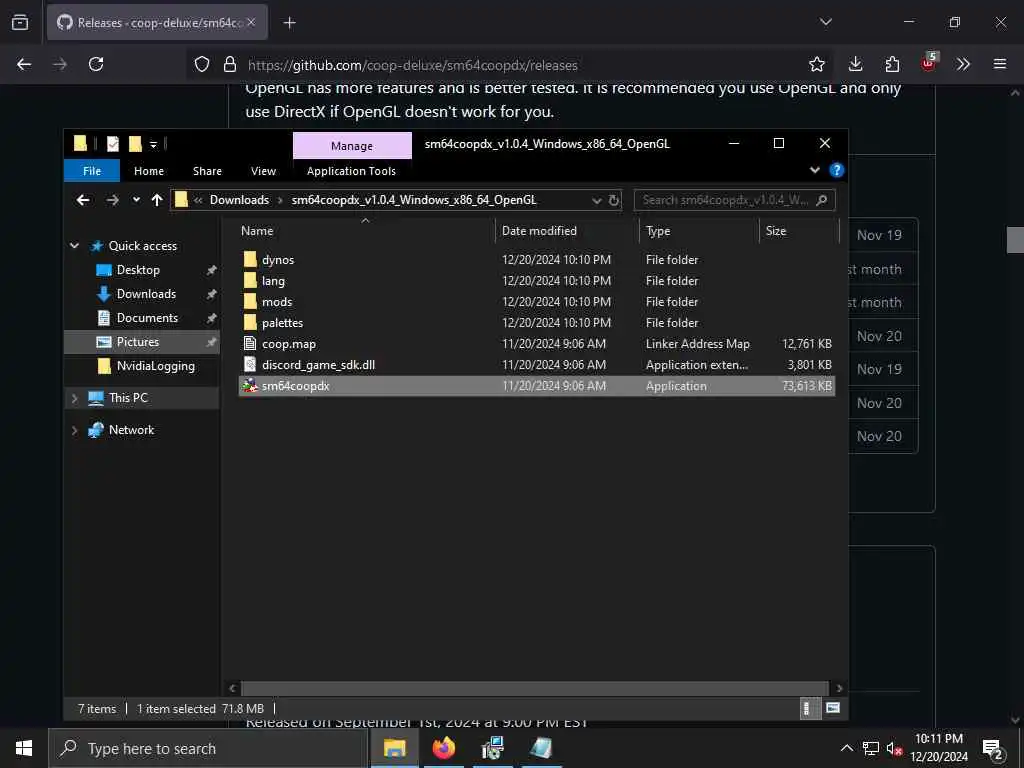Open a new Firefox tab
The image size is (1024, 768).
pyautogui.click(x=289, y=23)
